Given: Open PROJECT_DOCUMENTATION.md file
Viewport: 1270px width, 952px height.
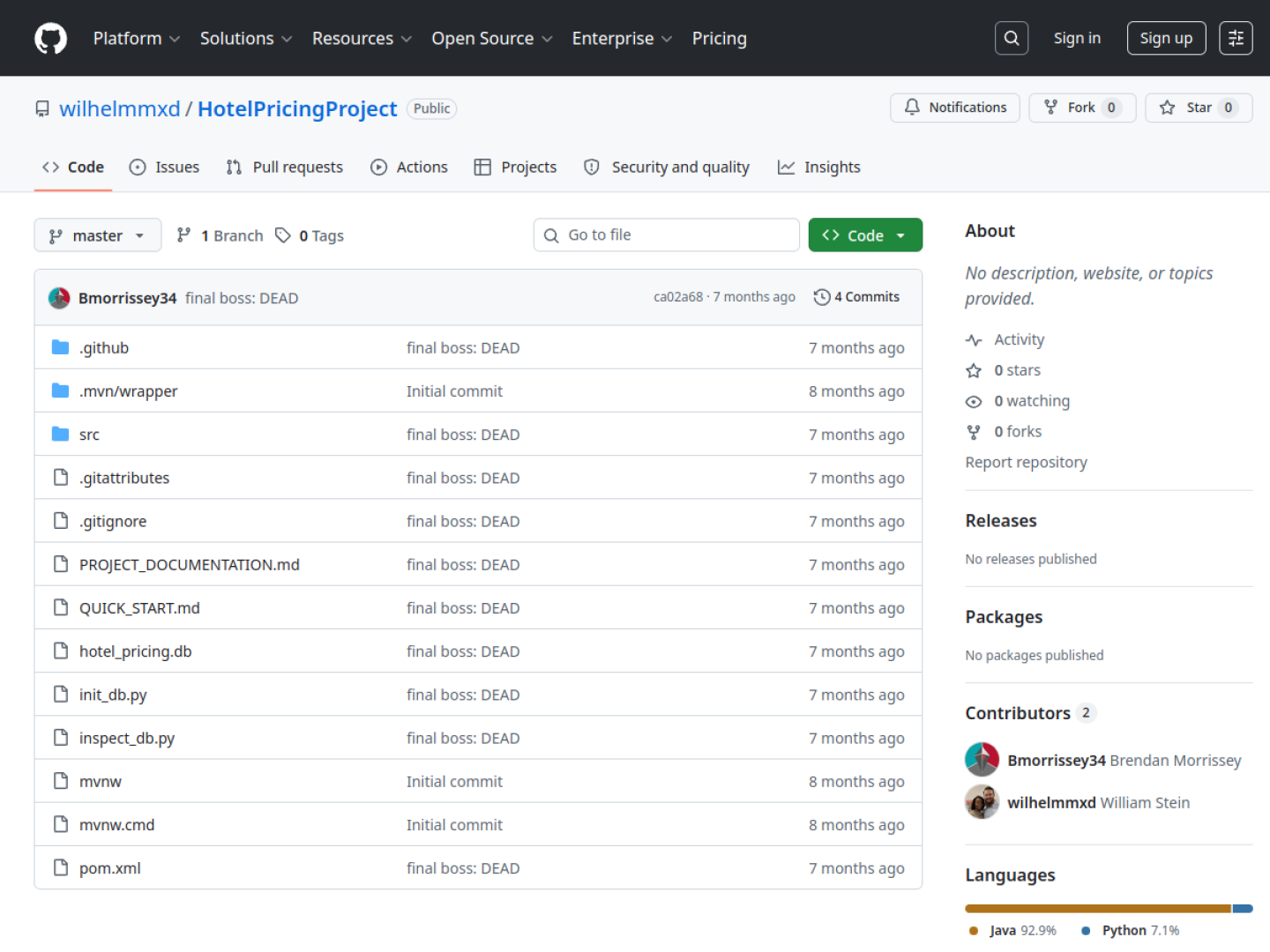Looking at the screenshot, I should pos(190,564).
